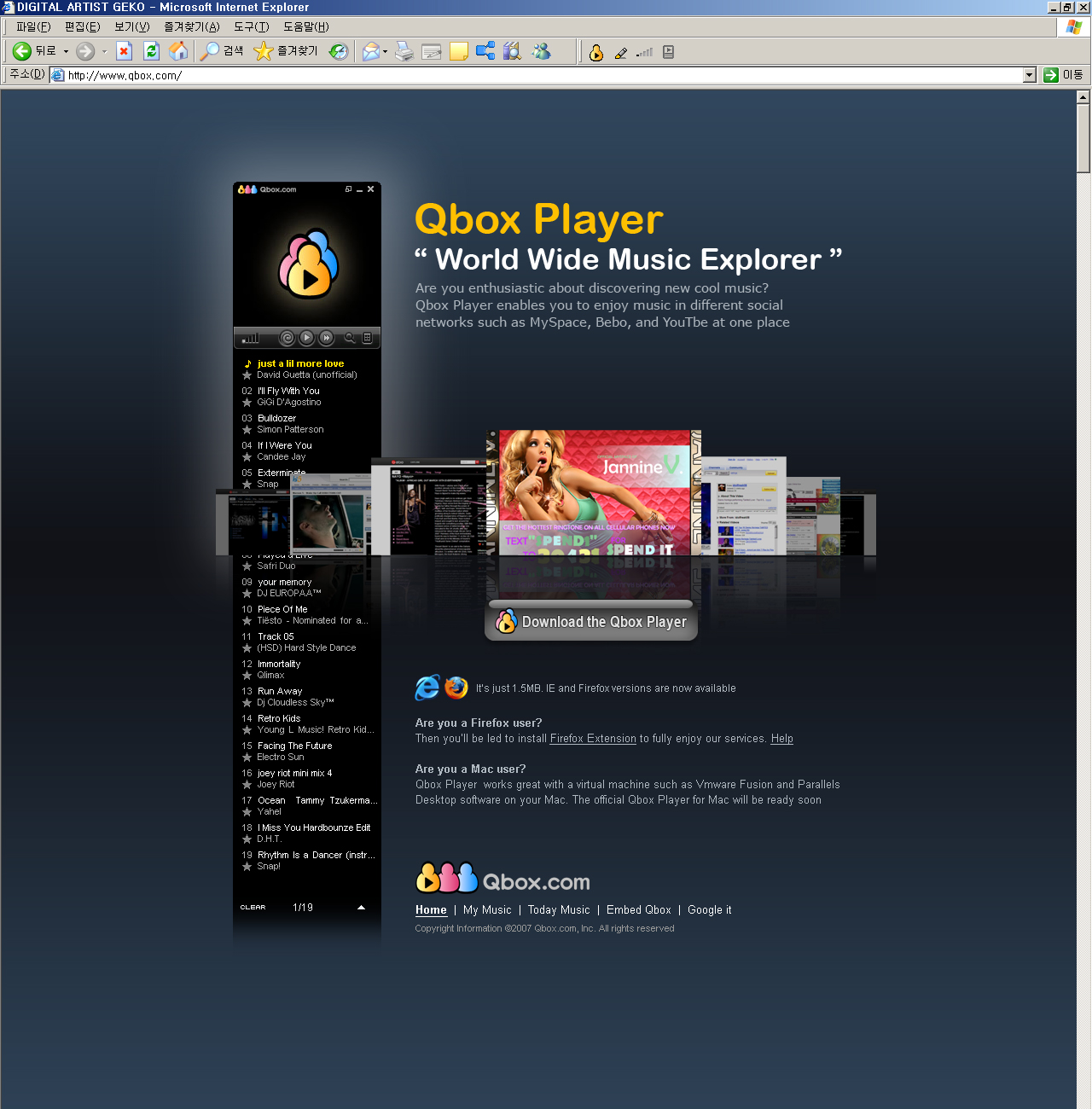Click the Firefox logo icon
1092x1109 pixels.
[x=456, y=688]
